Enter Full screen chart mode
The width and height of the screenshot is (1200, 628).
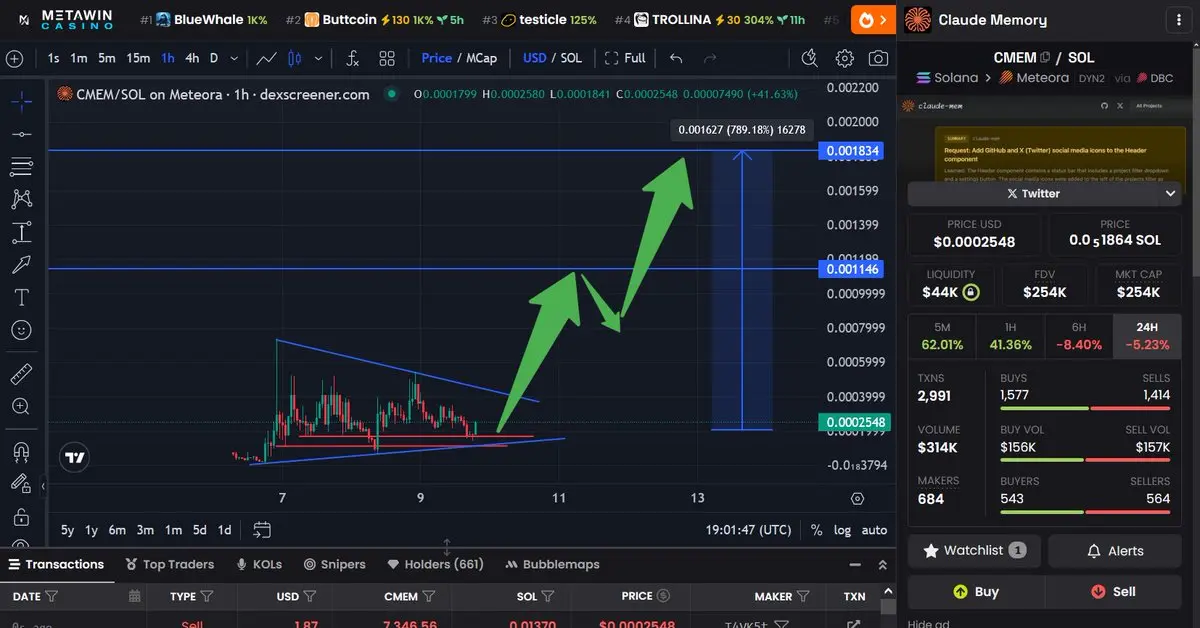pyautogui.click(x=625, y=58)
